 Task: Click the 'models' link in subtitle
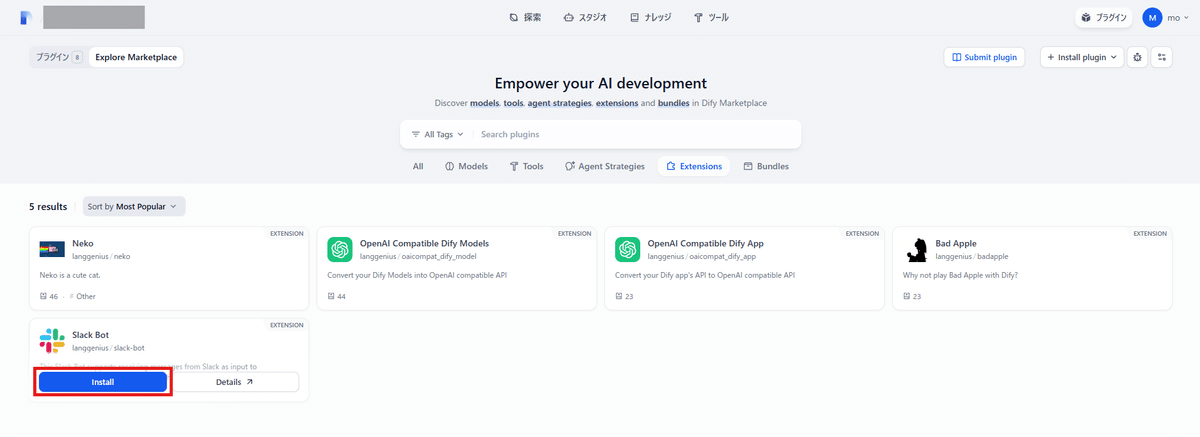coord(484,103)
